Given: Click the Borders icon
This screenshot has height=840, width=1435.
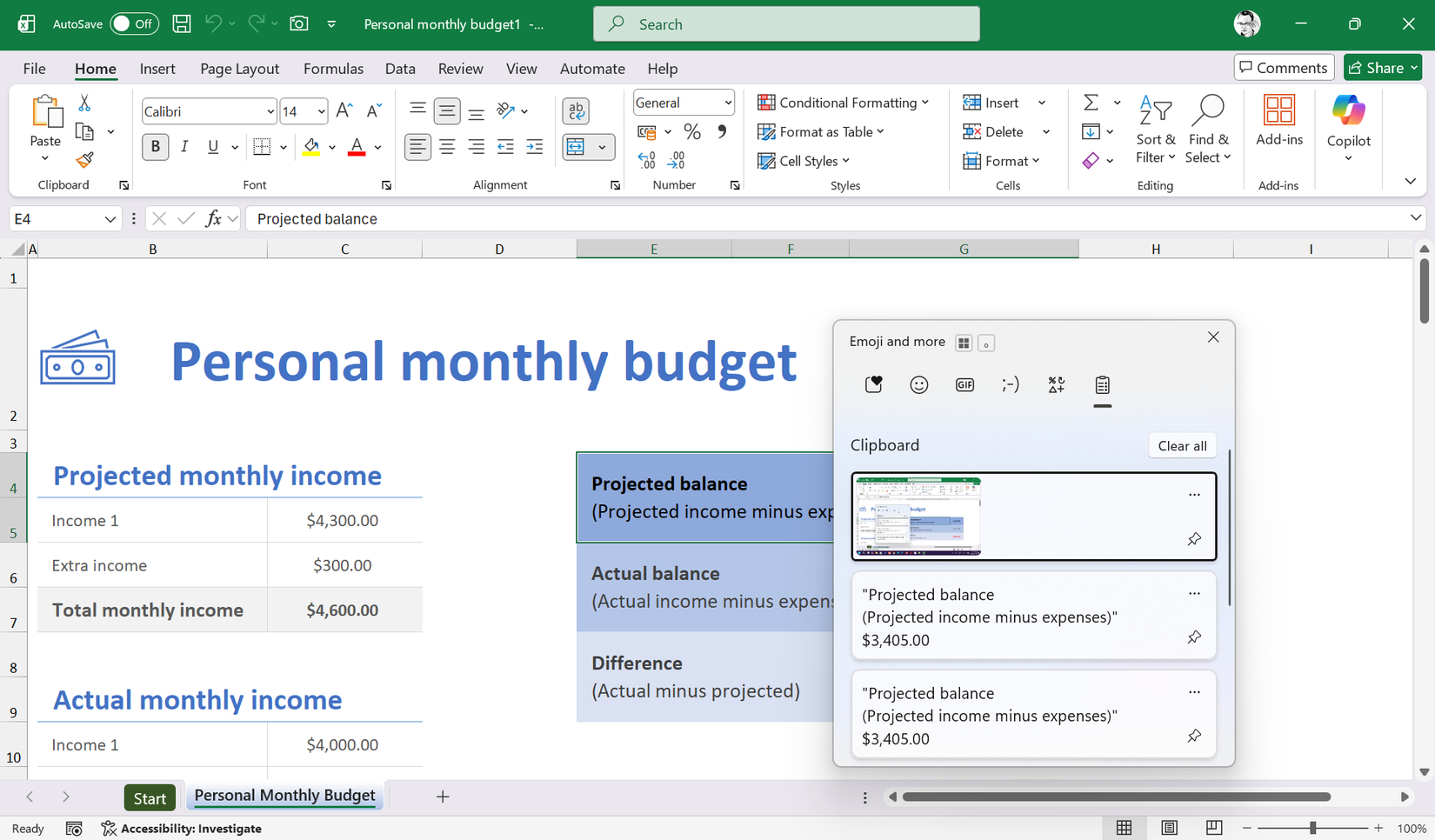Looking at the screenshot, I should 262,147.
